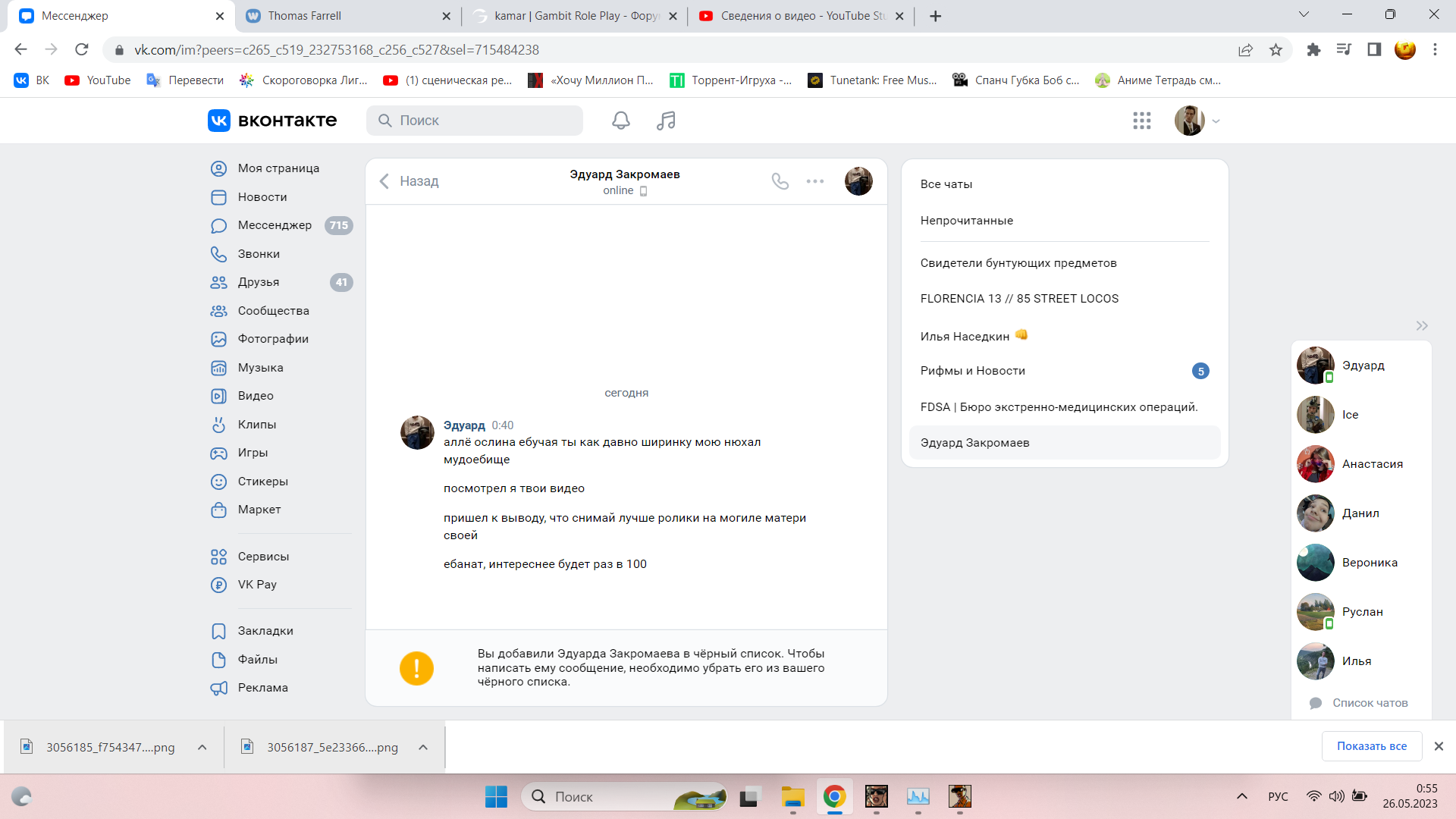This screenshot has width=1456, height=819.
Task: Open the three-dot chat actions menu
Action: [815, 181]
